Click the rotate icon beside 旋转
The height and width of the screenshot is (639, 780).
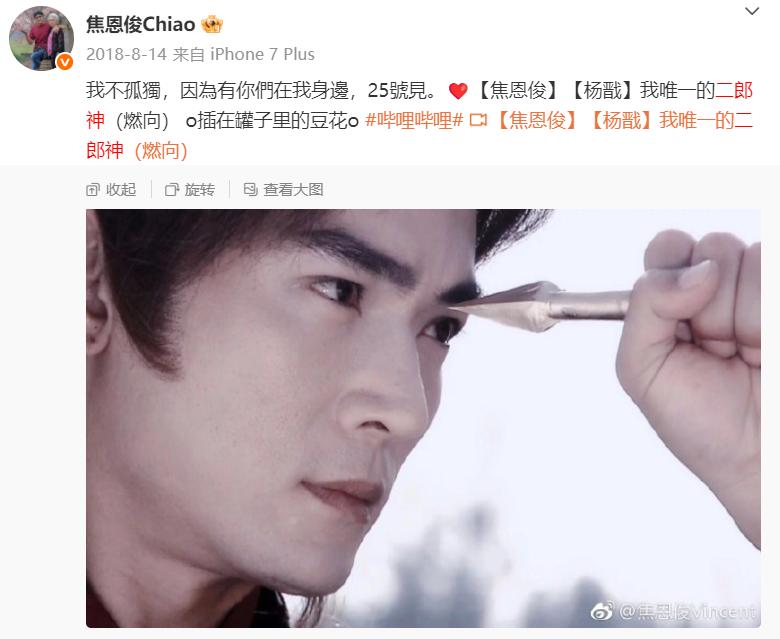click(172, 189)
